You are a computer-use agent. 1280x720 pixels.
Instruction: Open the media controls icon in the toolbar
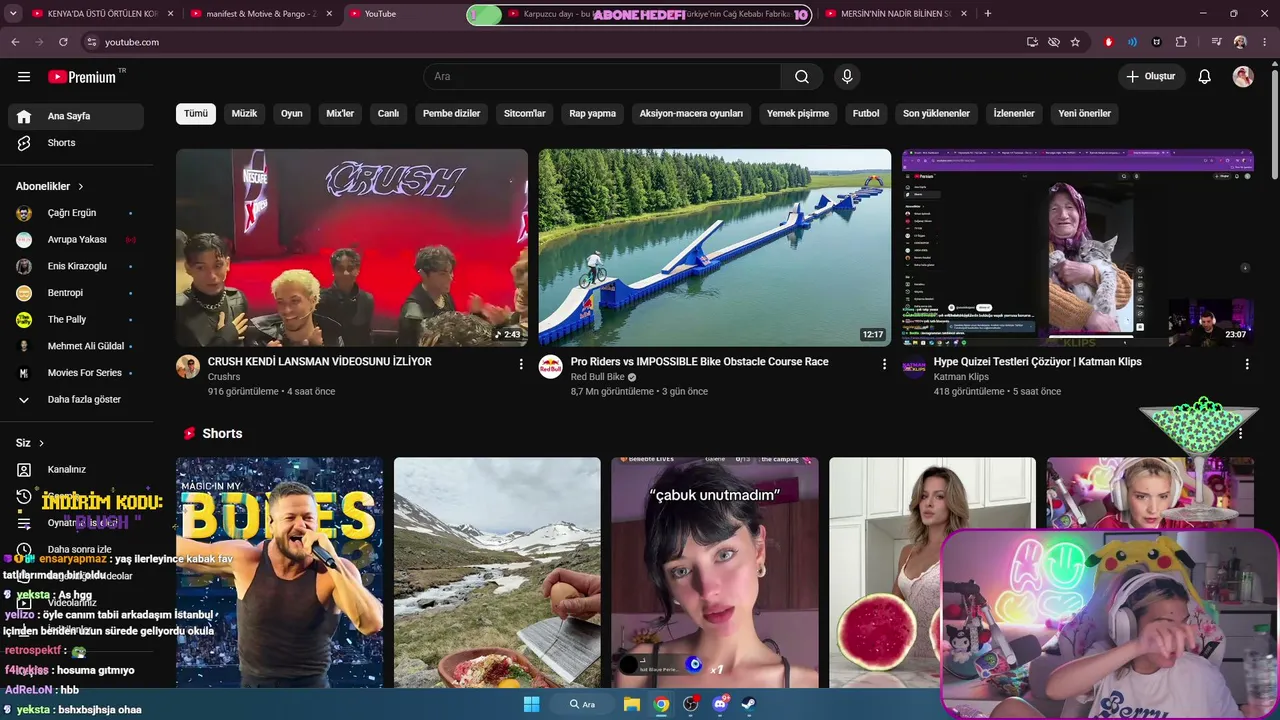coord(1216,42)
